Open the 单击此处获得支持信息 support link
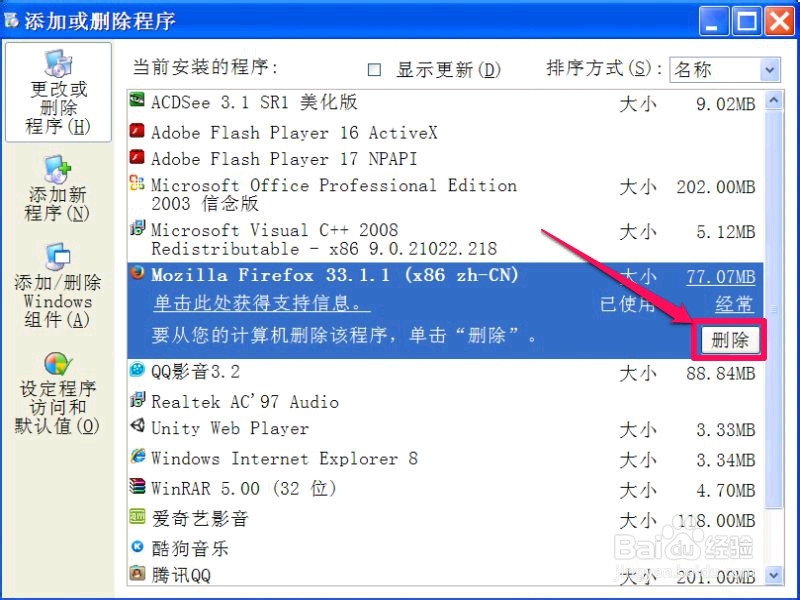Viewport: 800px width, 600px height. pyautogui.click(x=261, y=304)
